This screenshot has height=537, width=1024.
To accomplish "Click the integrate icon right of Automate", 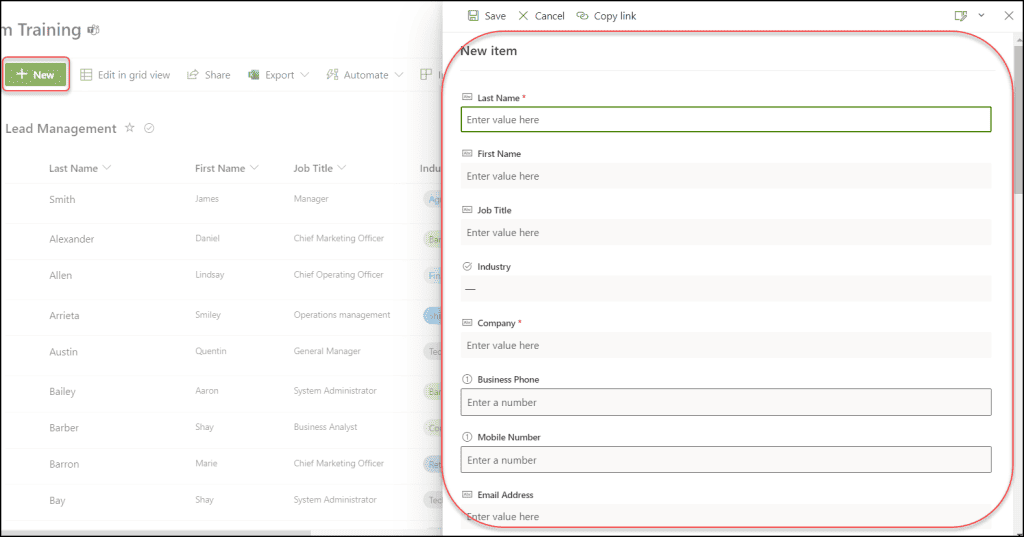I will click(426, 74).
